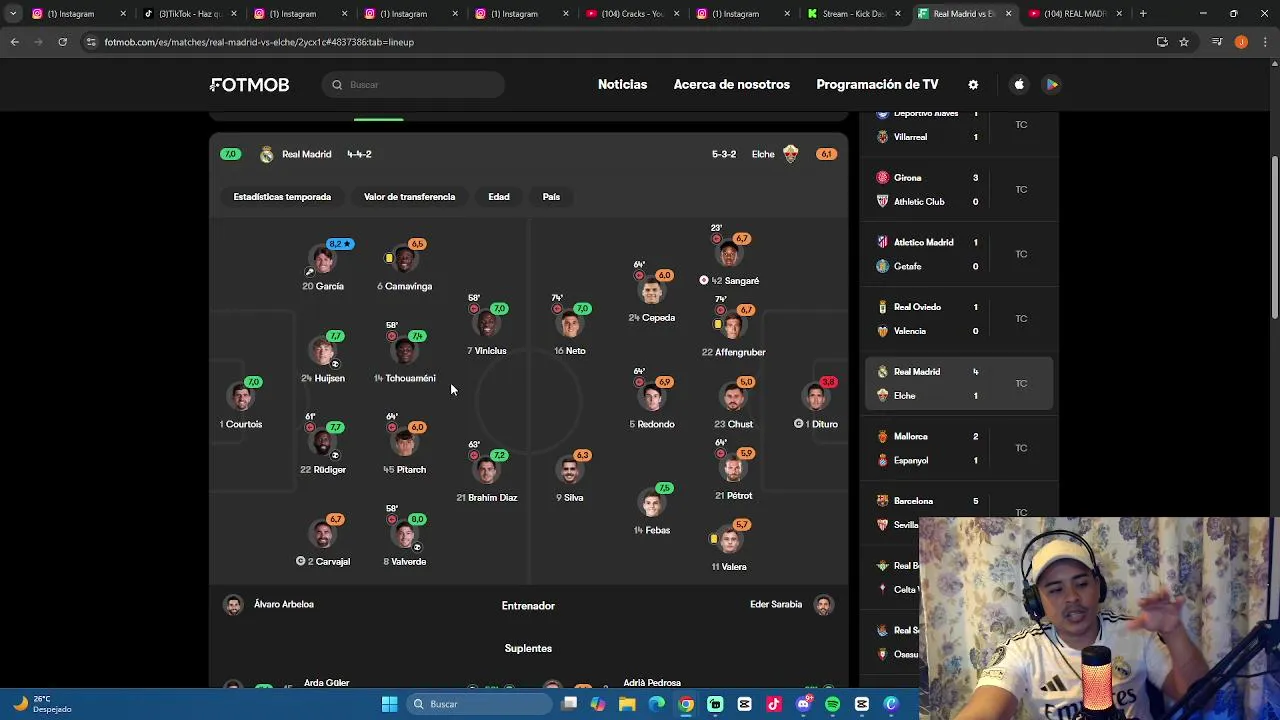Click the weather widget showing 26°C

[42, 704]
